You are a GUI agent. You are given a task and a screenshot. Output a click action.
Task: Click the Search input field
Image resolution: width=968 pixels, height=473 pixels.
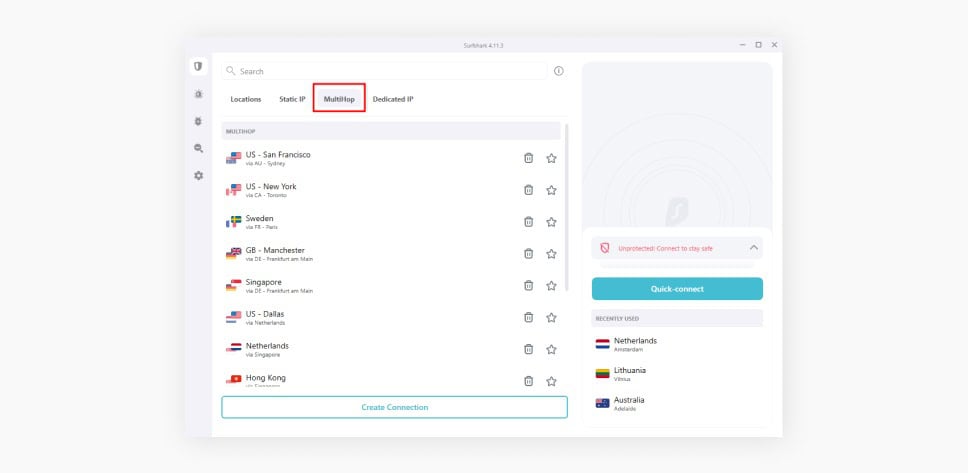click(x=384, y=71)
